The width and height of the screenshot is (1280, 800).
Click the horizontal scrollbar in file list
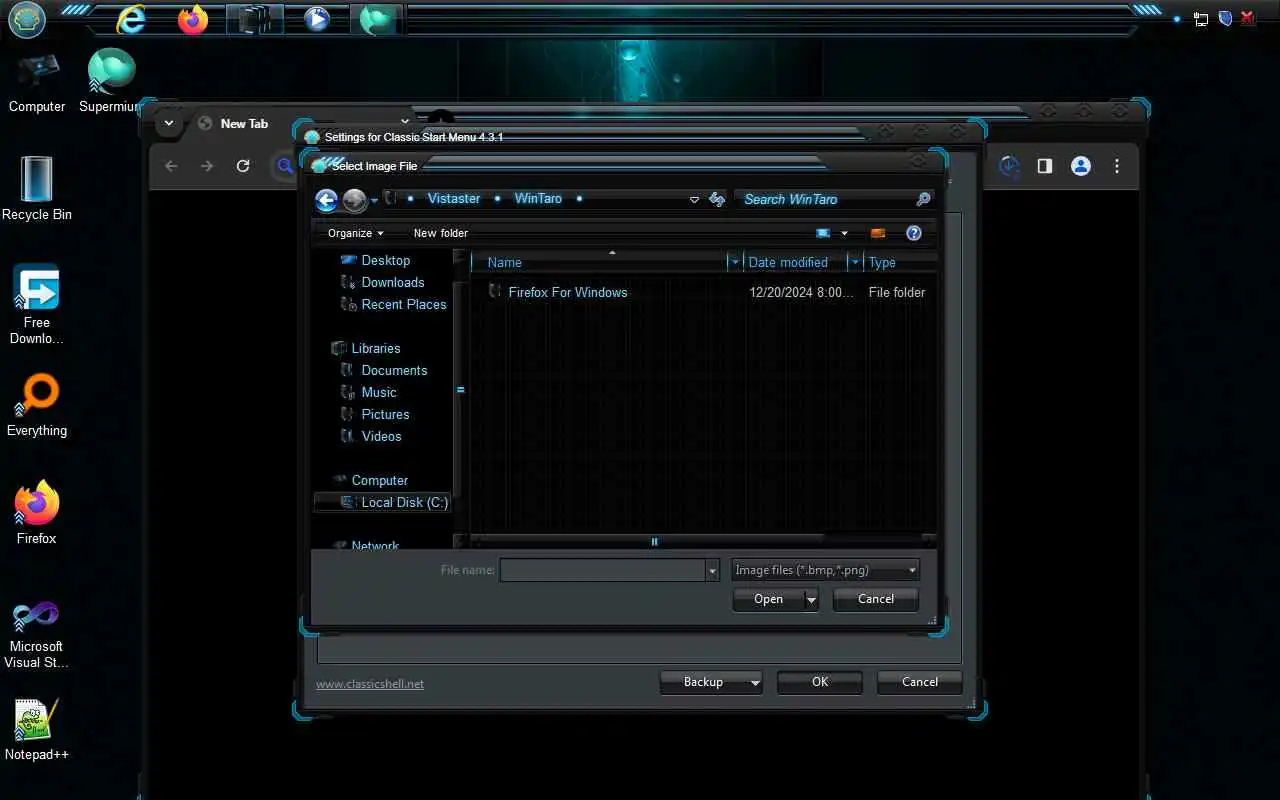click(655, 542)
